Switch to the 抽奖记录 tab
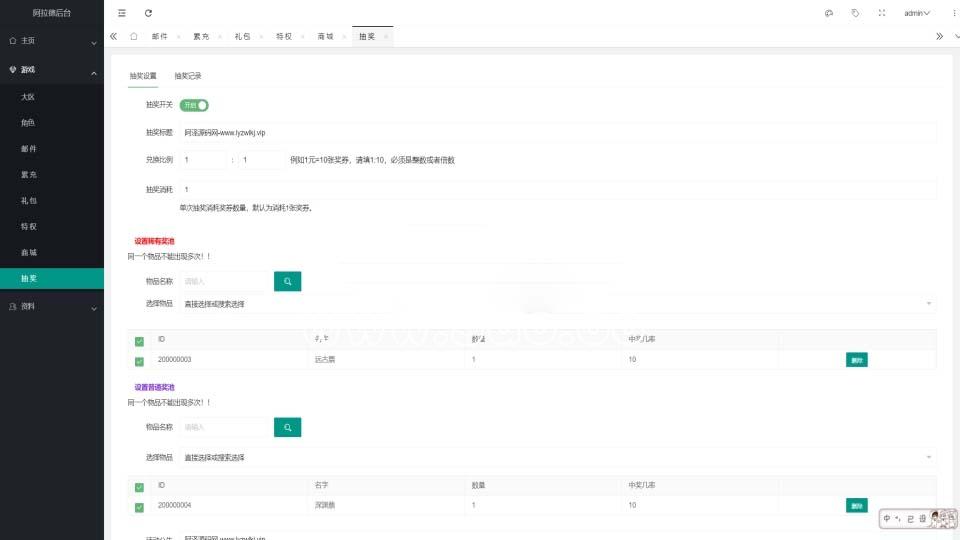 click(x=188, y=76)
